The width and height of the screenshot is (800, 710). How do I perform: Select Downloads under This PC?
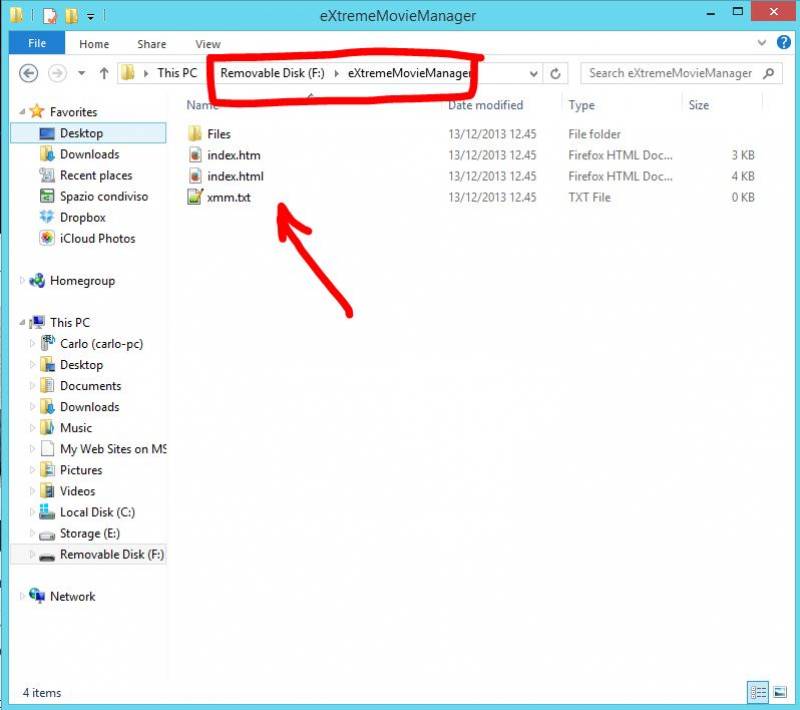(89, 407)
